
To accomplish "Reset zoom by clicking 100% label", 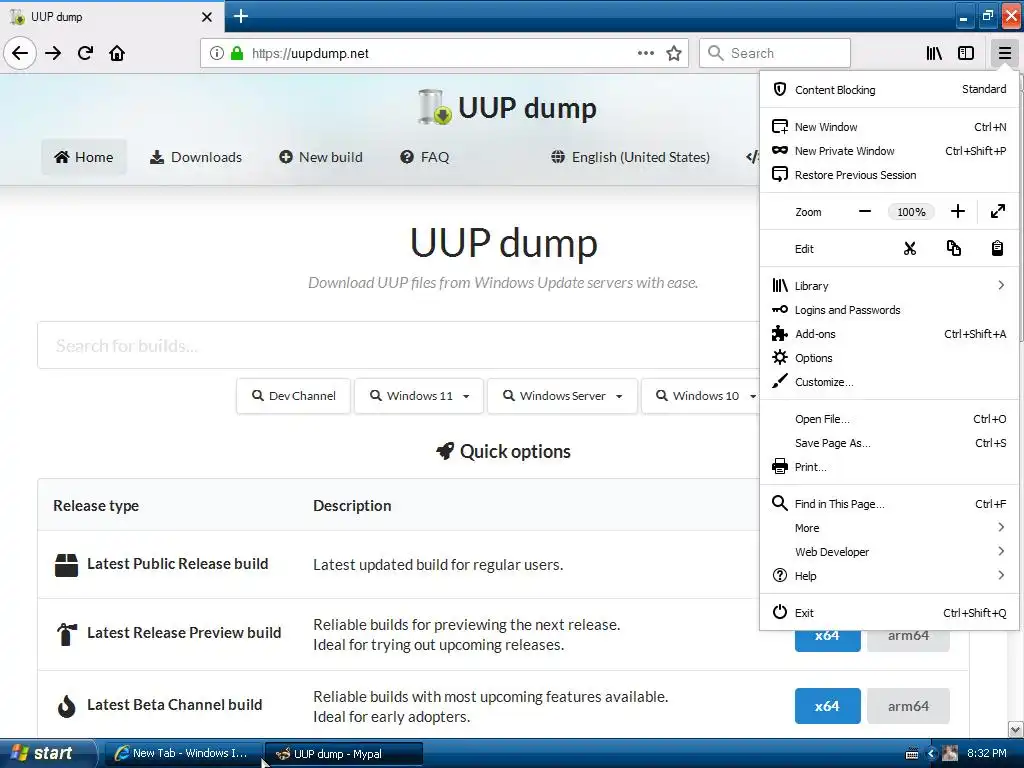I will pos(911,212).
